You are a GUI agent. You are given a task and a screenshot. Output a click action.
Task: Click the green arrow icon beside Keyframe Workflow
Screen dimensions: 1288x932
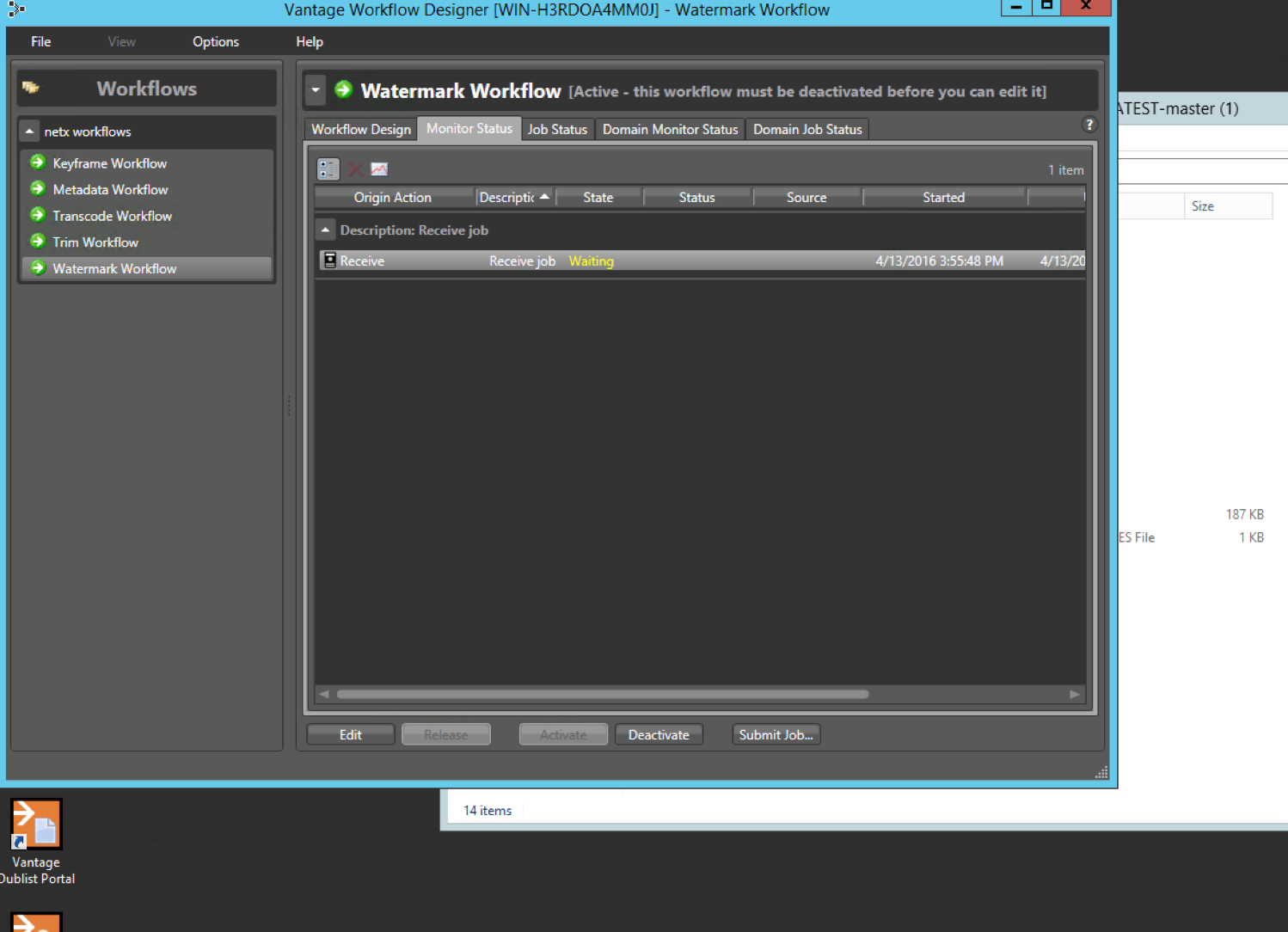click(38, 162)
